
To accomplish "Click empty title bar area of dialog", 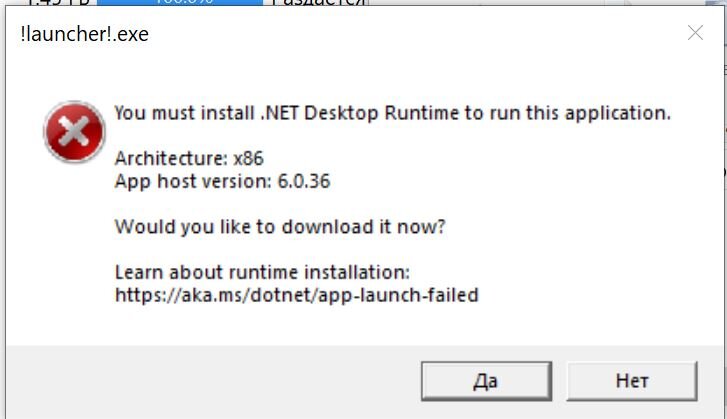I will (400, 34).
